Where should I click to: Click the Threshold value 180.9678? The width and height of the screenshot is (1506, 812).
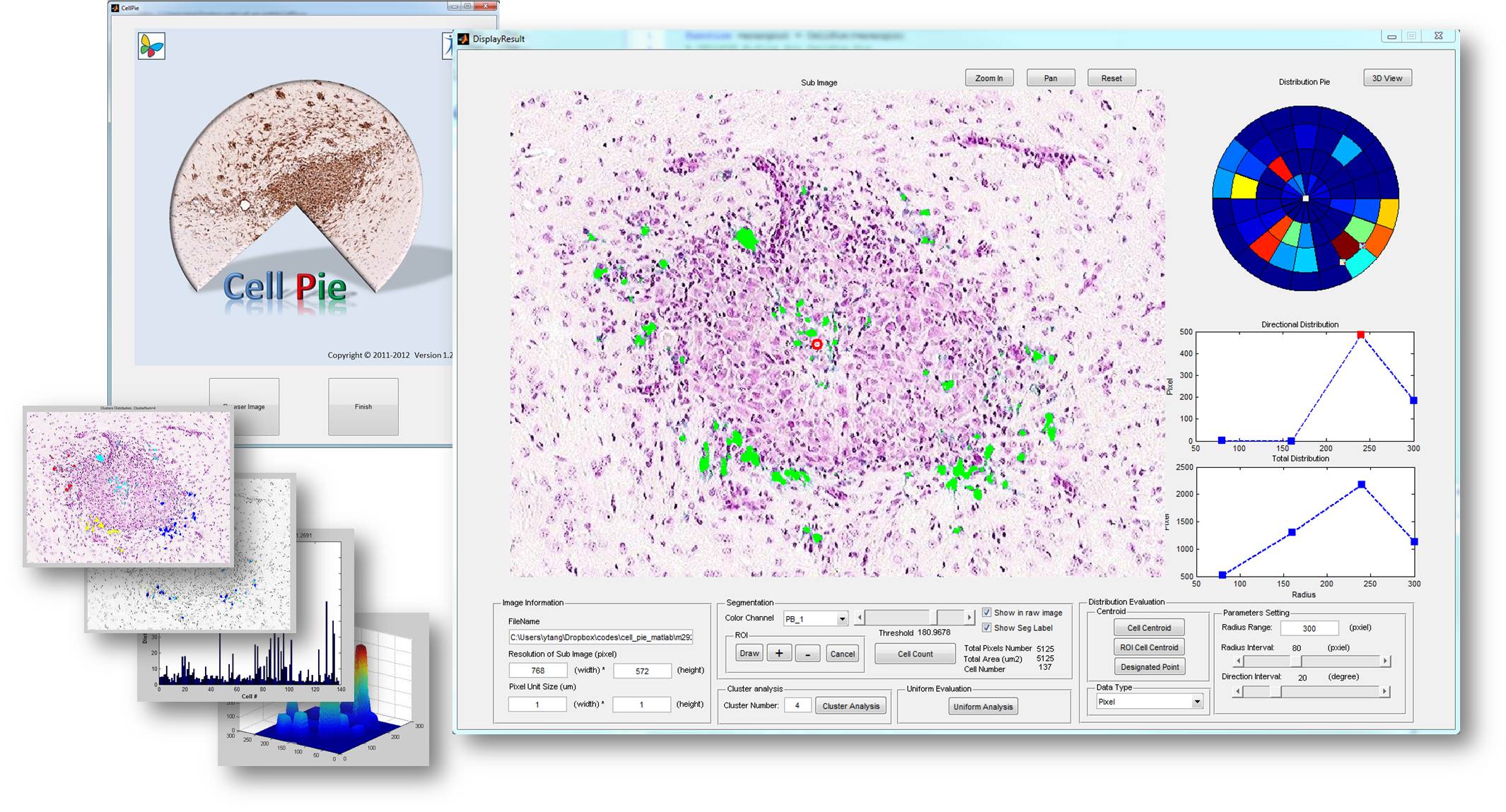[933, 632]
